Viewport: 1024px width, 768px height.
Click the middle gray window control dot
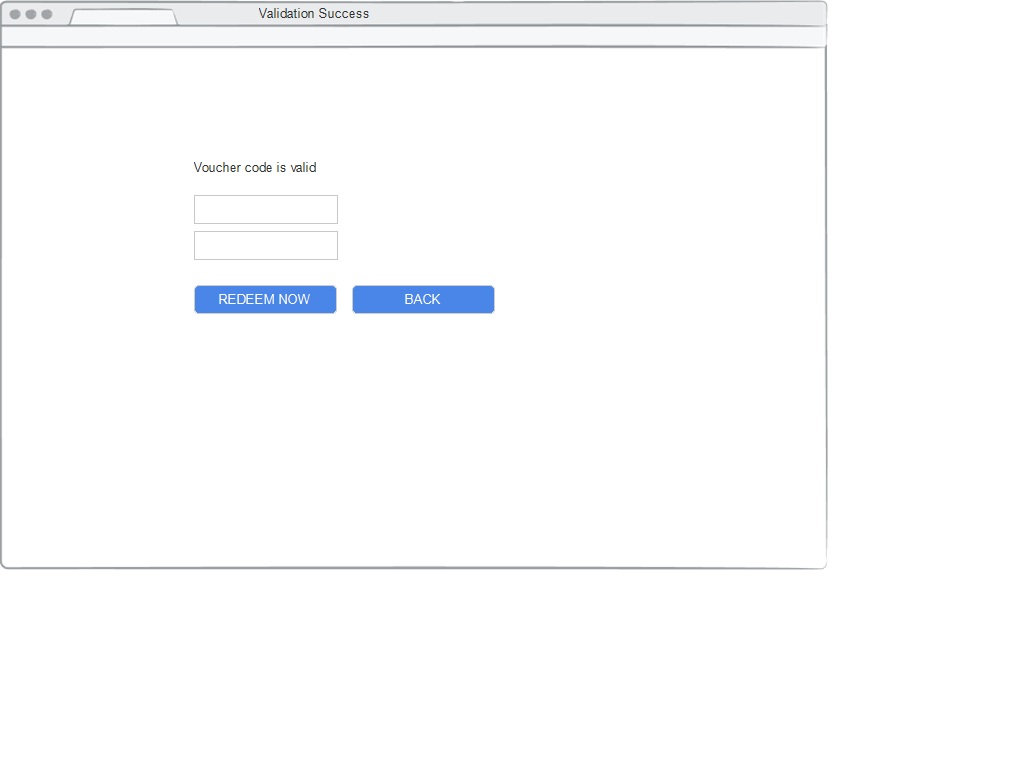point(31,14)
